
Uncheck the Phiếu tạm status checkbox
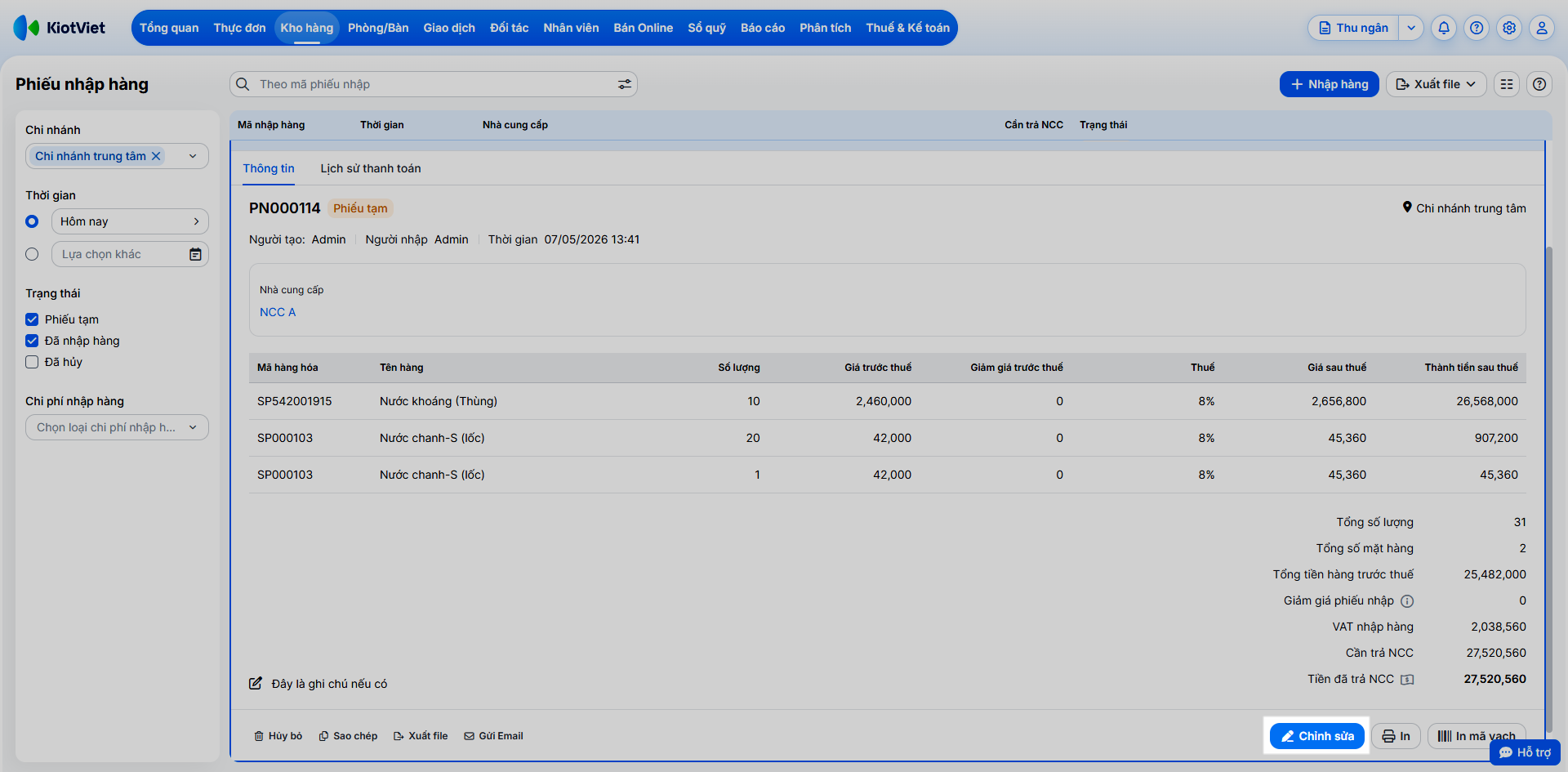(32, 319)
